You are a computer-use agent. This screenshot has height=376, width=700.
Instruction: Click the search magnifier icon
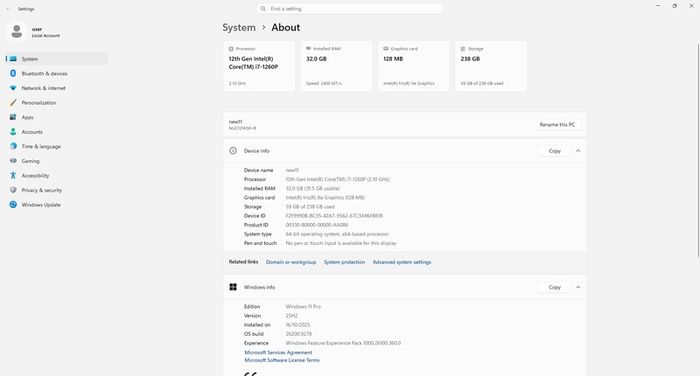(x=263, y=8)
